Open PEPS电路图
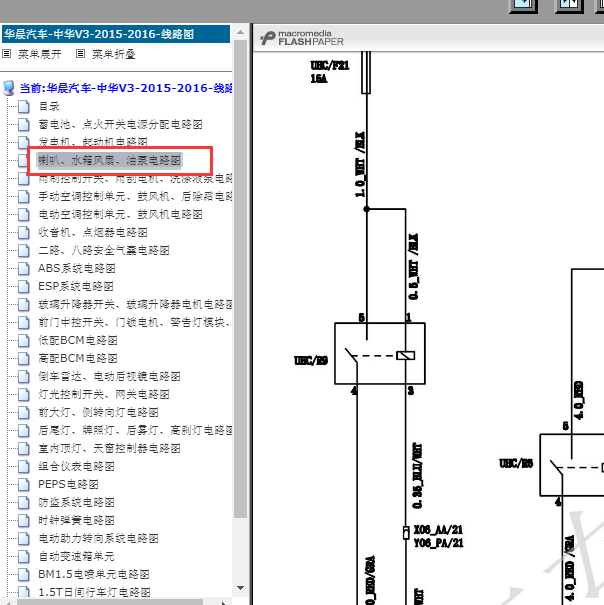 [68, 484]
